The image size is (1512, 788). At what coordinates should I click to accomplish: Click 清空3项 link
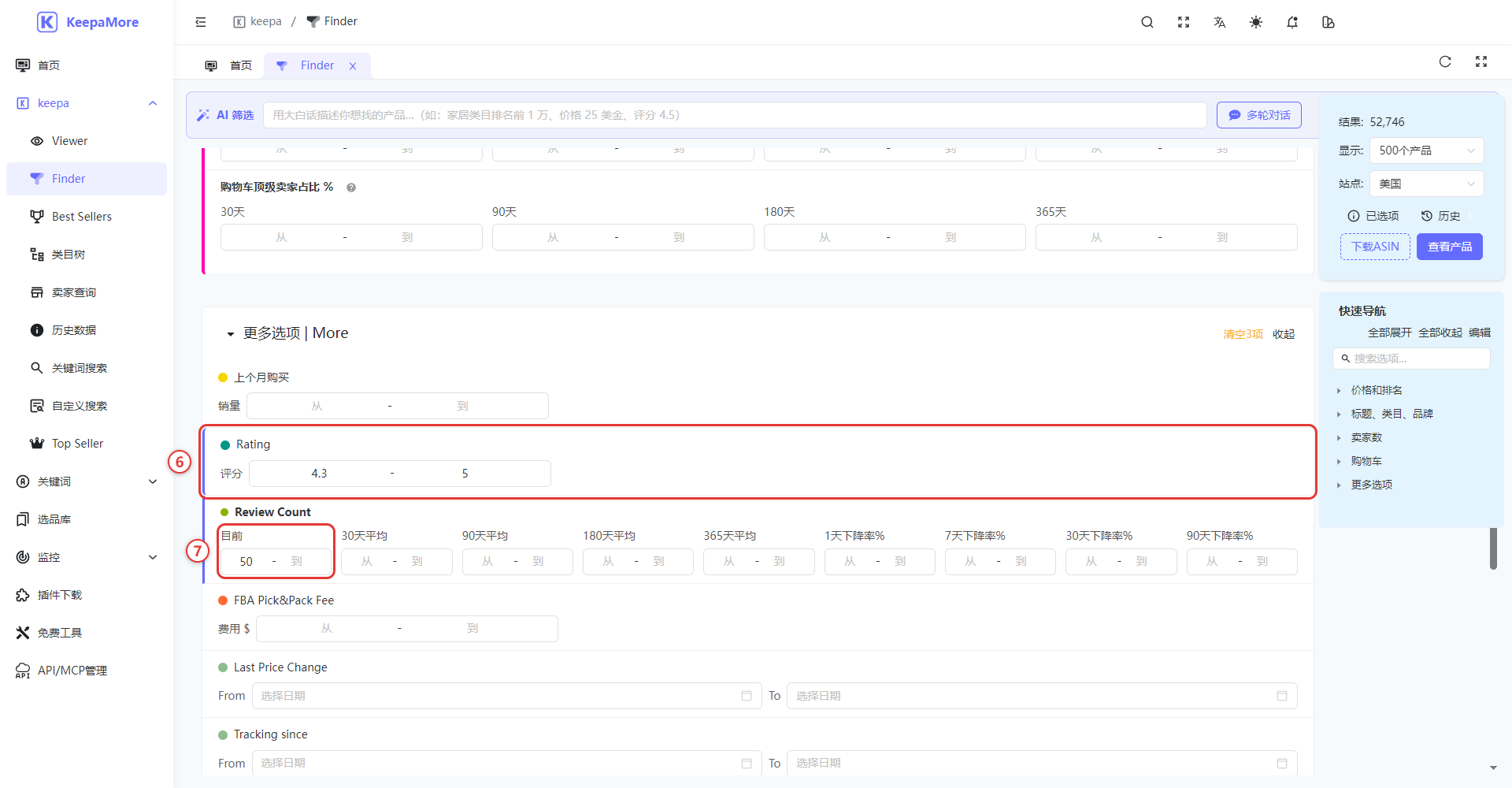1243,334
